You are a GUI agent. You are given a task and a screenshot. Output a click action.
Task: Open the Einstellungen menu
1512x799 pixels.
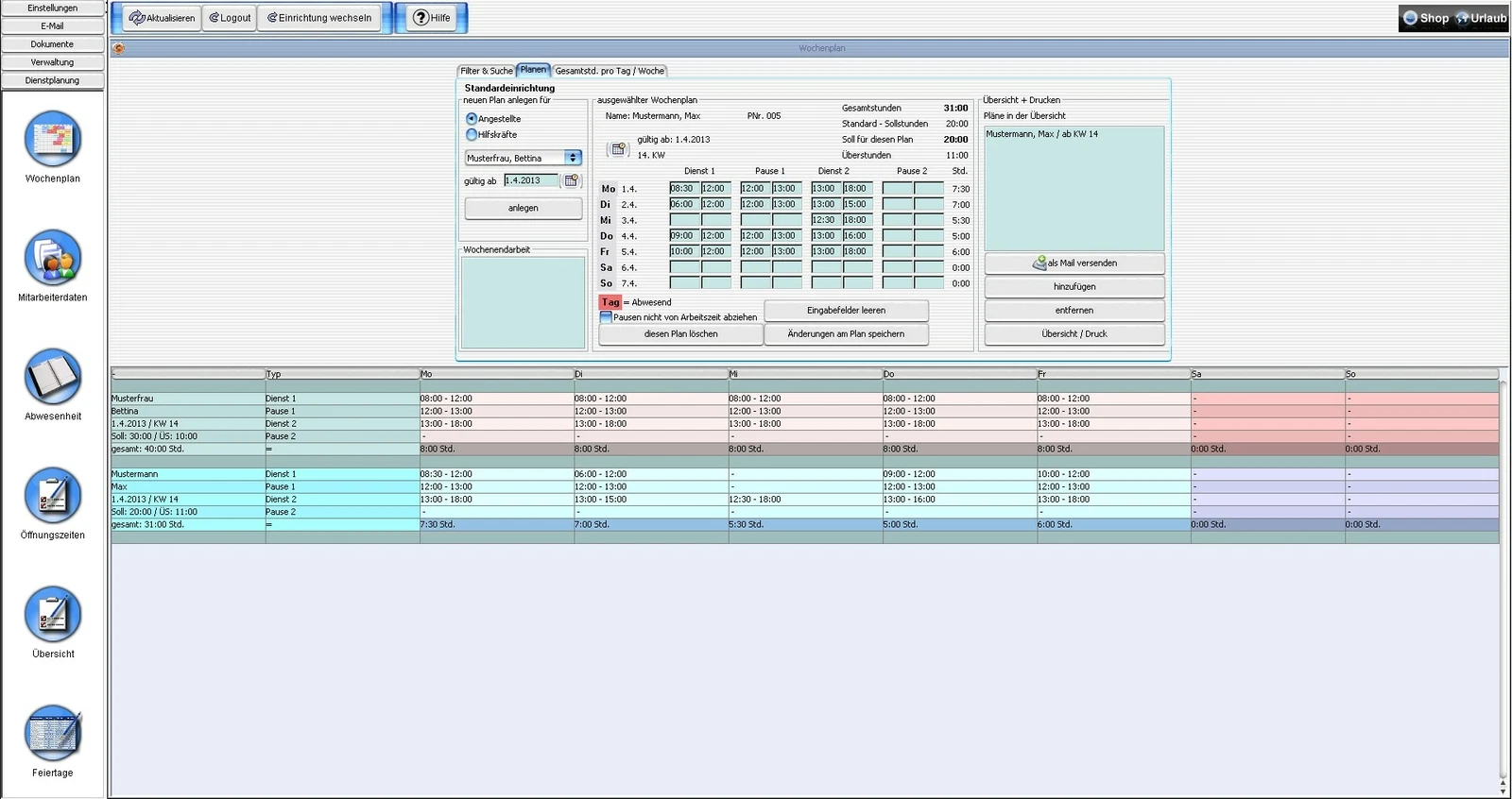52,8
